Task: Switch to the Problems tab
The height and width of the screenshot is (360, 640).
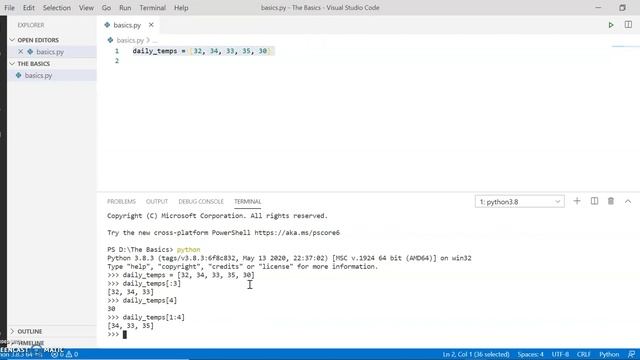Action: 121,202
